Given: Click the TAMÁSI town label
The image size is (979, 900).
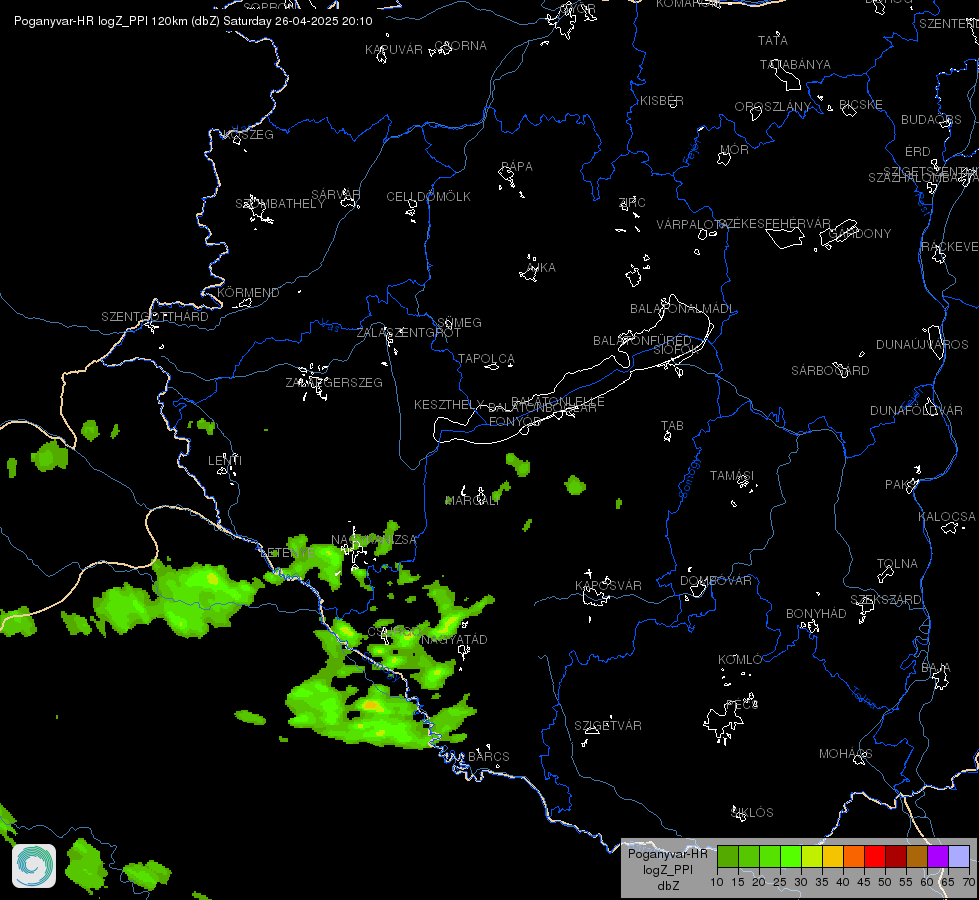Looking at the screenshot, I should point(732,476).
